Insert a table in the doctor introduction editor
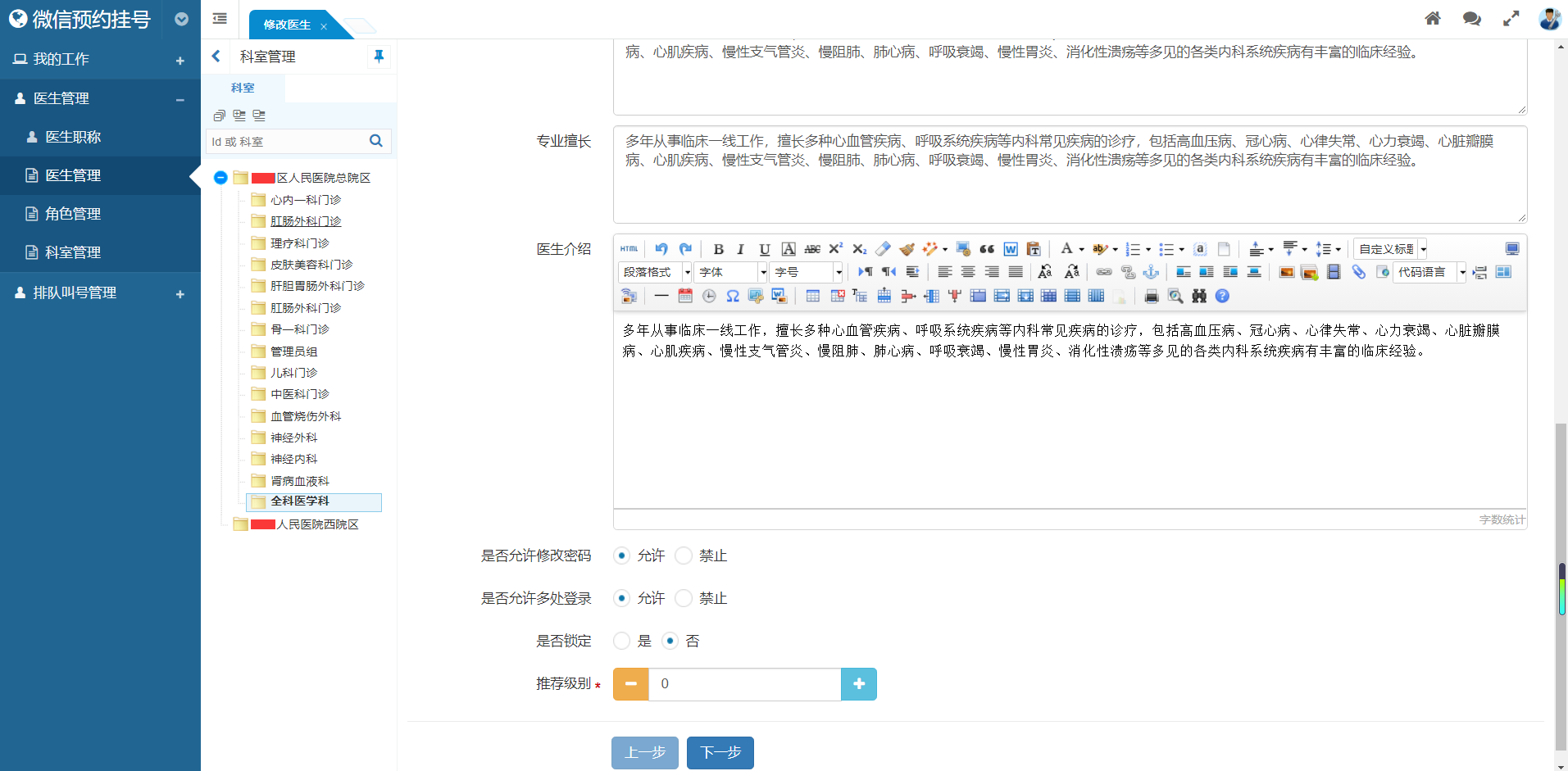1568x771 pixels. [x=812, y=296]
